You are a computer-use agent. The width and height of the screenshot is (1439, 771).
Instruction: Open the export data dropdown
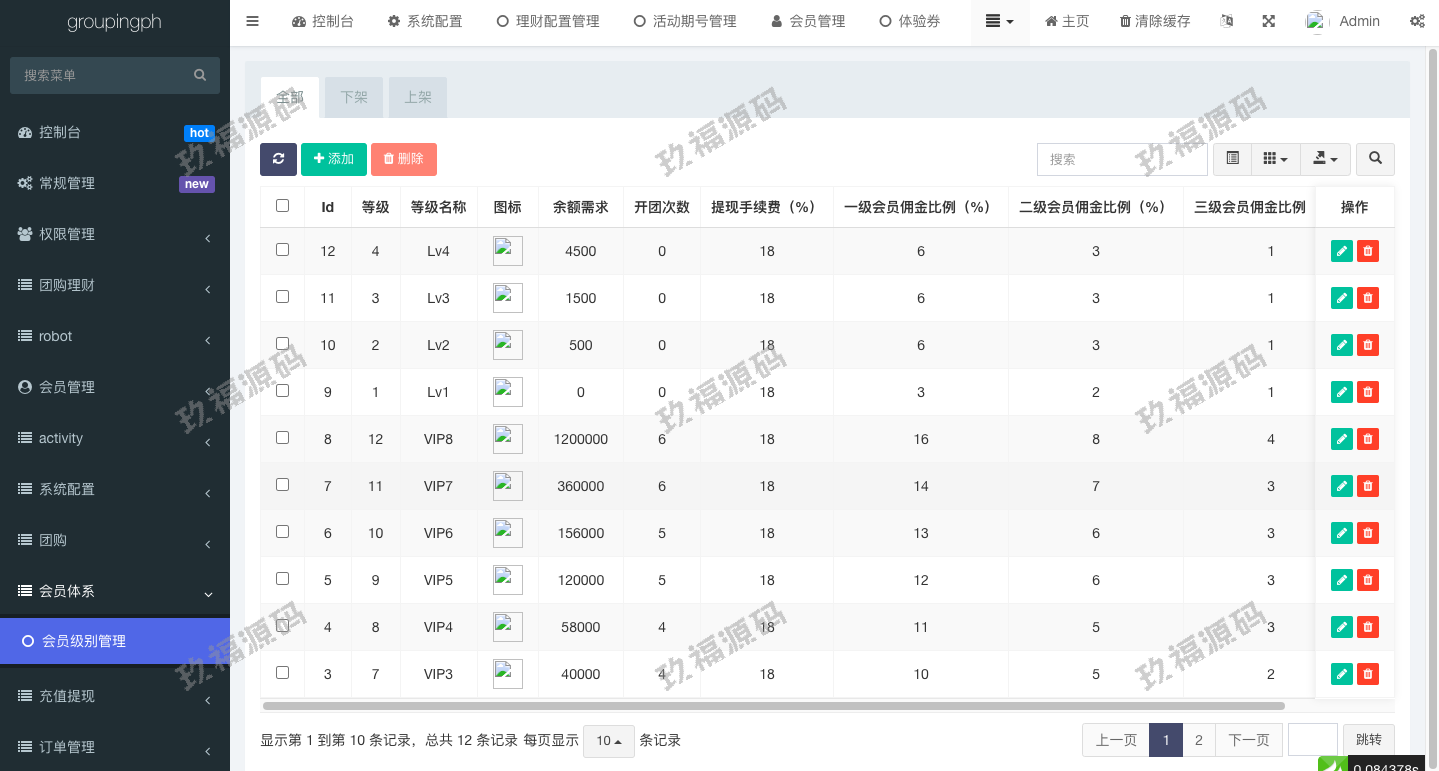pyautogui.click(x=1326, y=159)
